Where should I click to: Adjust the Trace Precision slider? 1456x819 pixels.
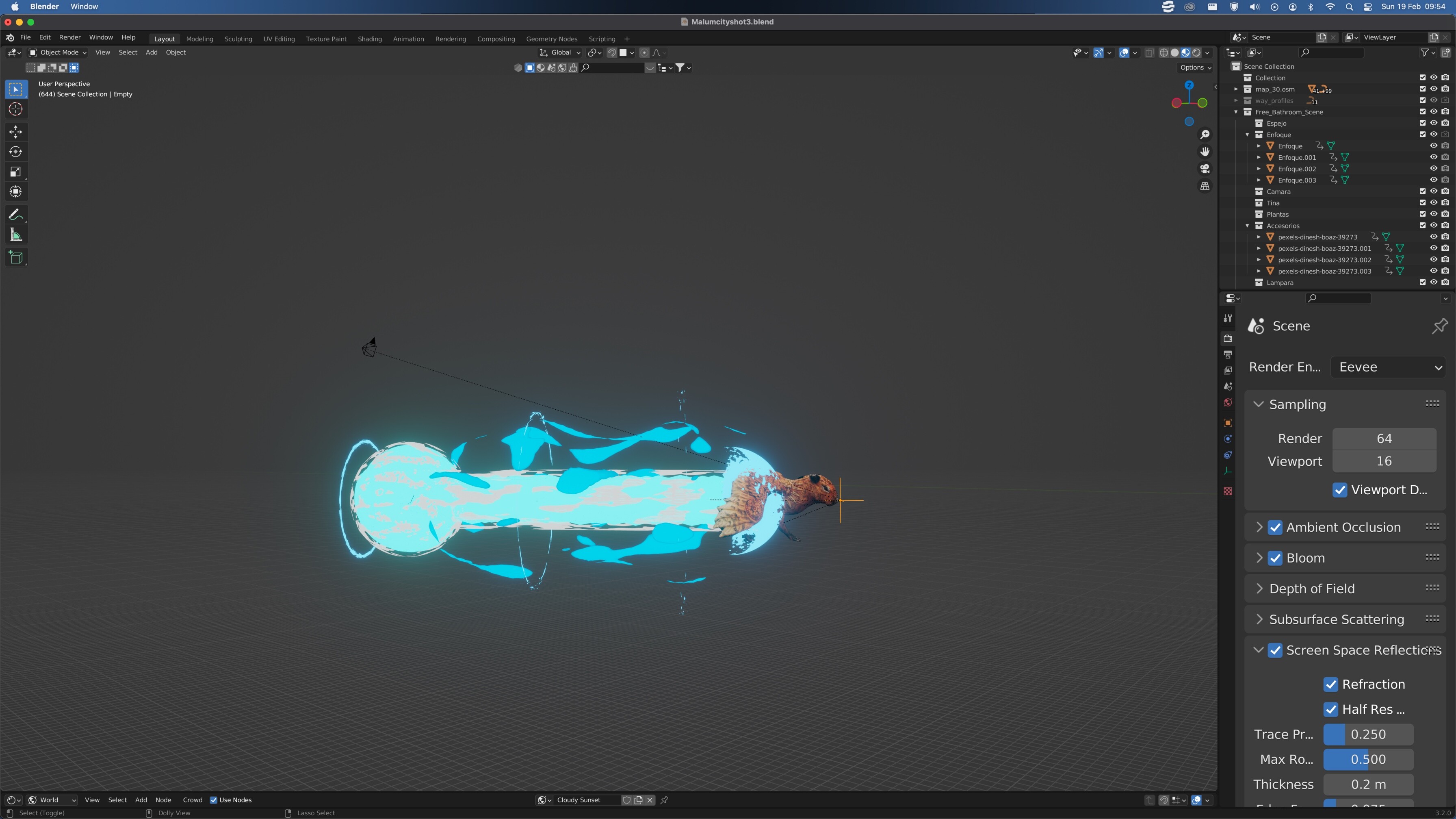1368,734
